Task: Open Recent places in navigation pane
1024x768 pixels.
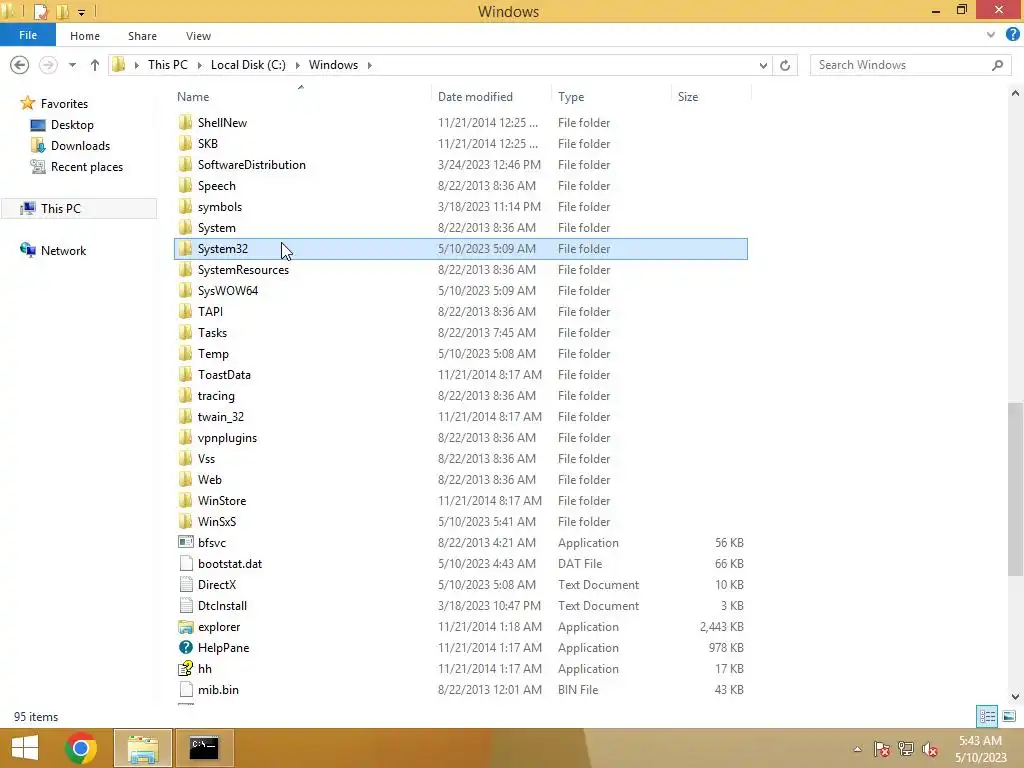Action: click(87, 167)
